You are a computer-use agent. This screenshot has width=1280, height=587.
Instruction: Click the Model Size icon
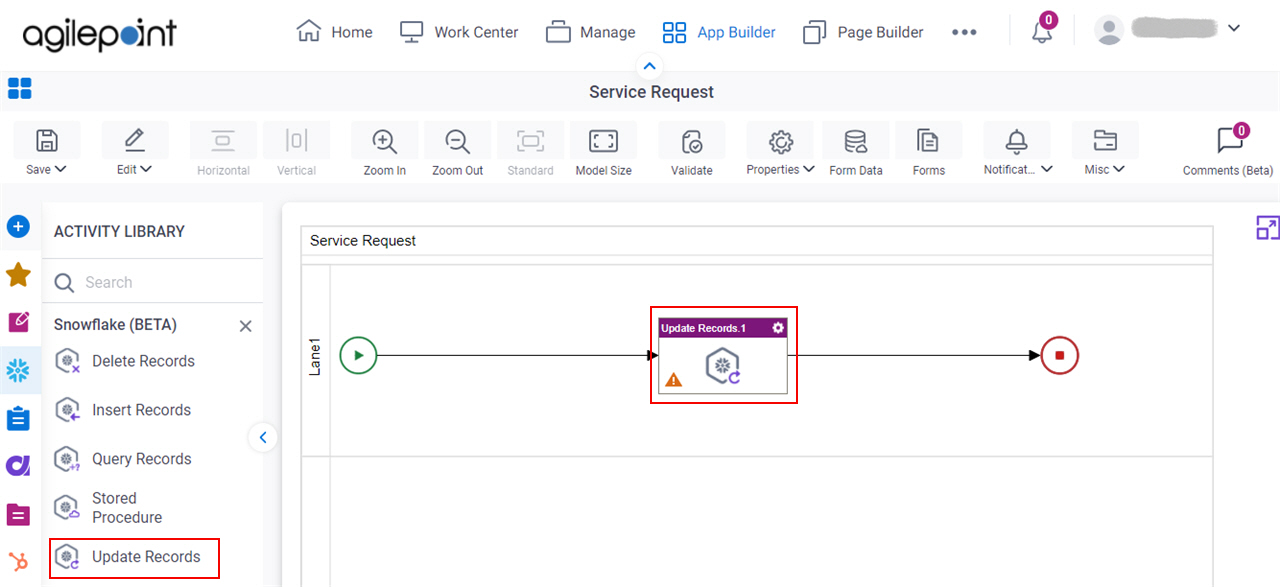tap(604, 141)
